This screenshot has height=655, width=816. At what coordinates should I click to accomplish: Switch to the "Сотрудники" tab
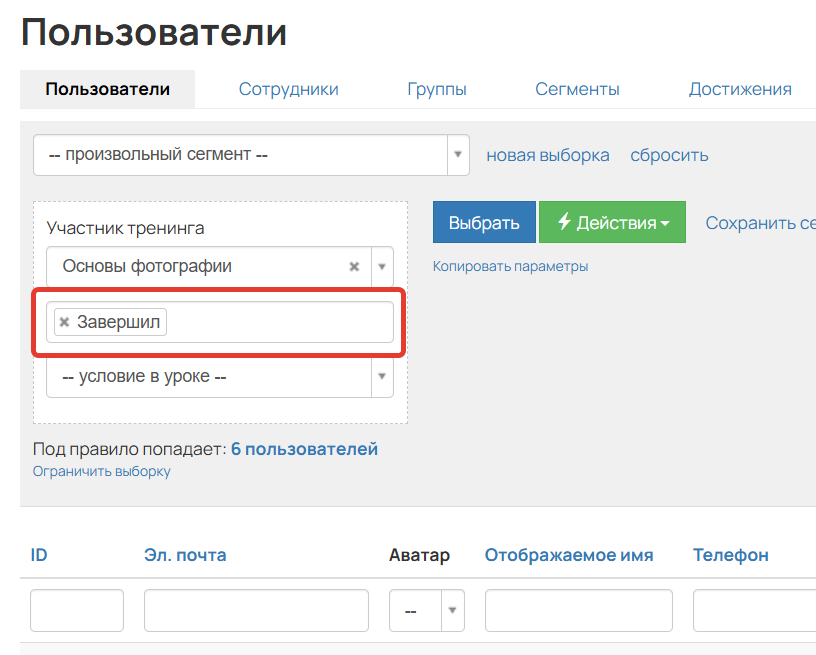click(x=288, y=88)
